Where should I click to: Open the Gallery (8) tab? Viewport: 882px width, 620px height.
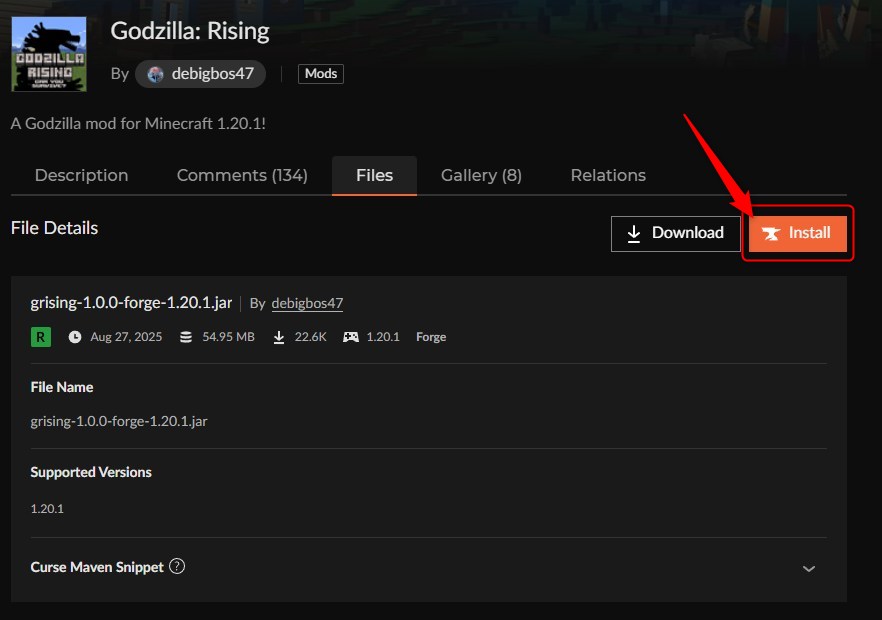pyautogui.click(x=482, y=176)
